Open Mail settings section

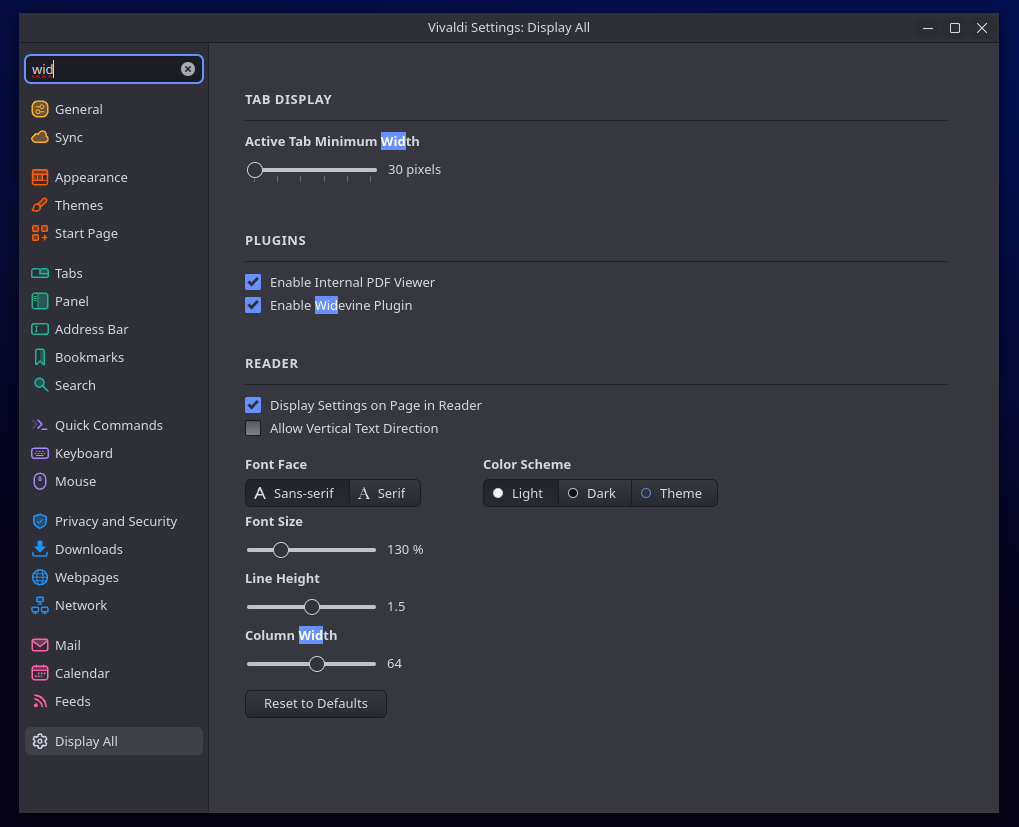point(114,646)
